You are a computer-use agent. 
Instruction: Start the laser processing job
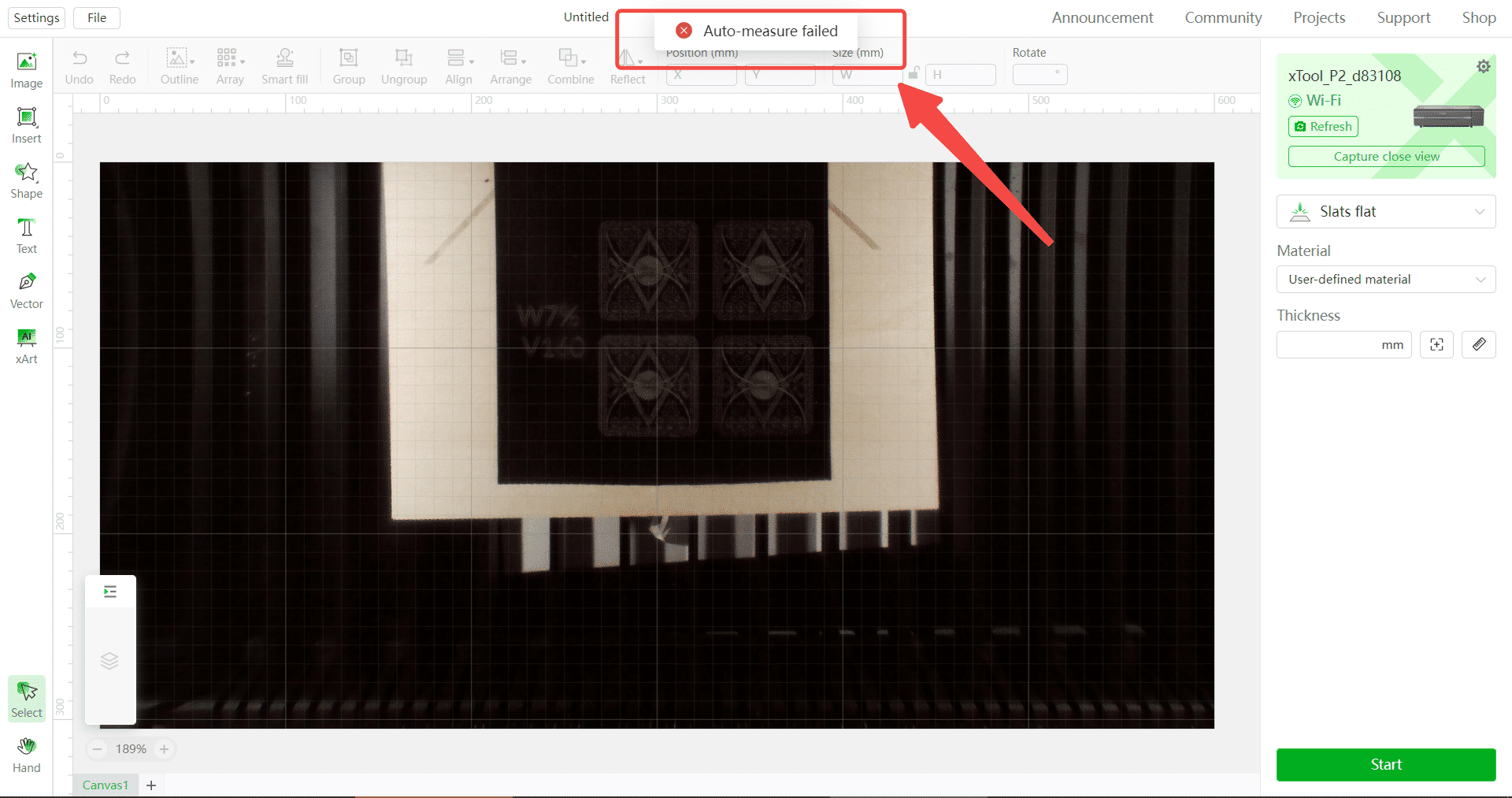point(1386,765)
